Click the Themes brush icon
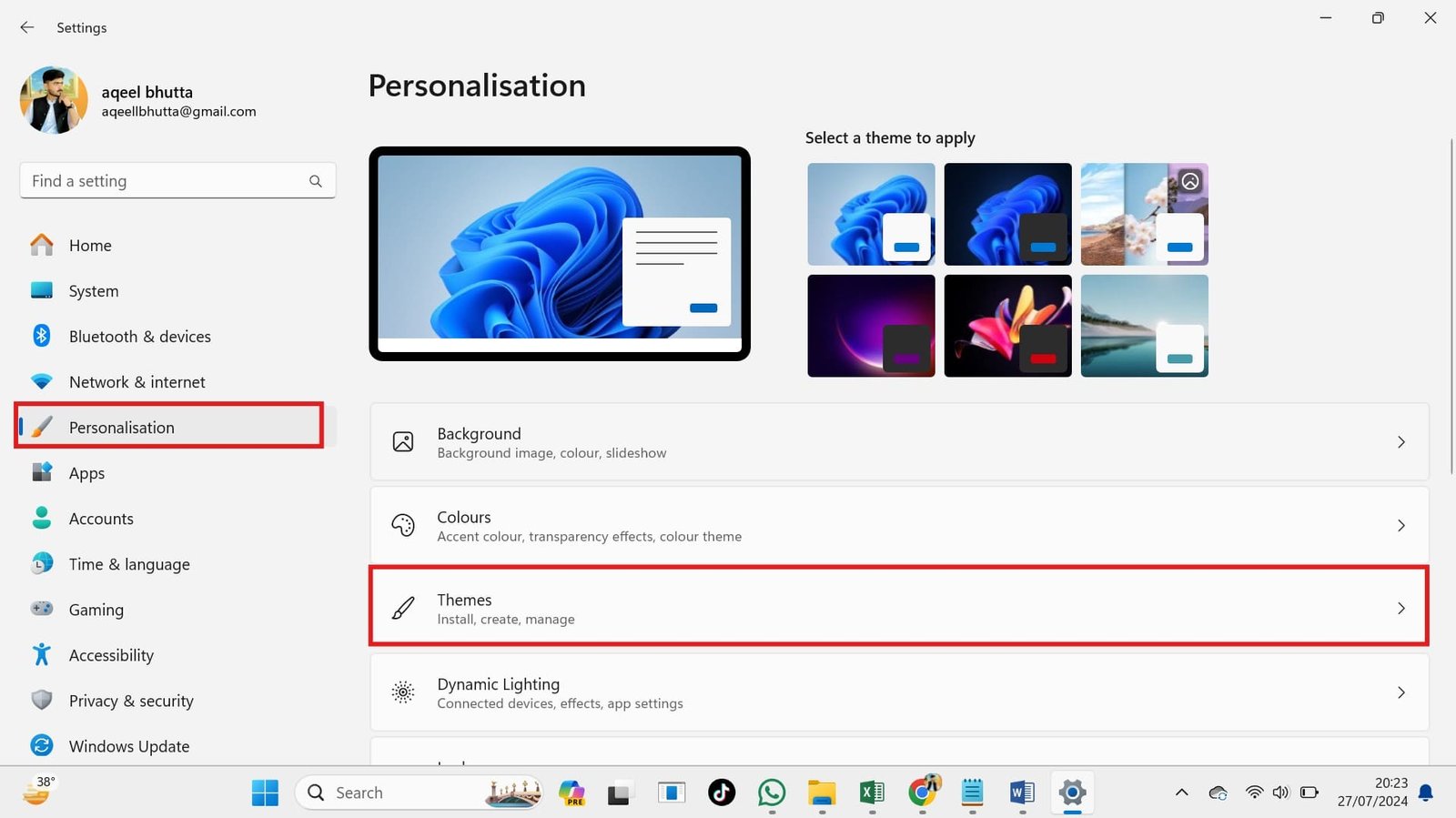 click(403, 608)
